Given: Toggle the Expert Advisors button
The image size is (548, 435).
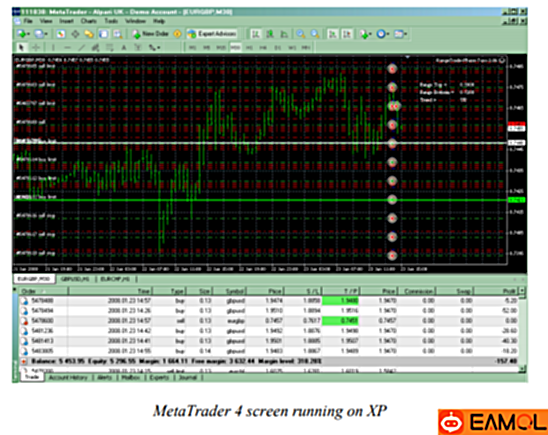Looking at the screenshot, I should click(212, 34).
